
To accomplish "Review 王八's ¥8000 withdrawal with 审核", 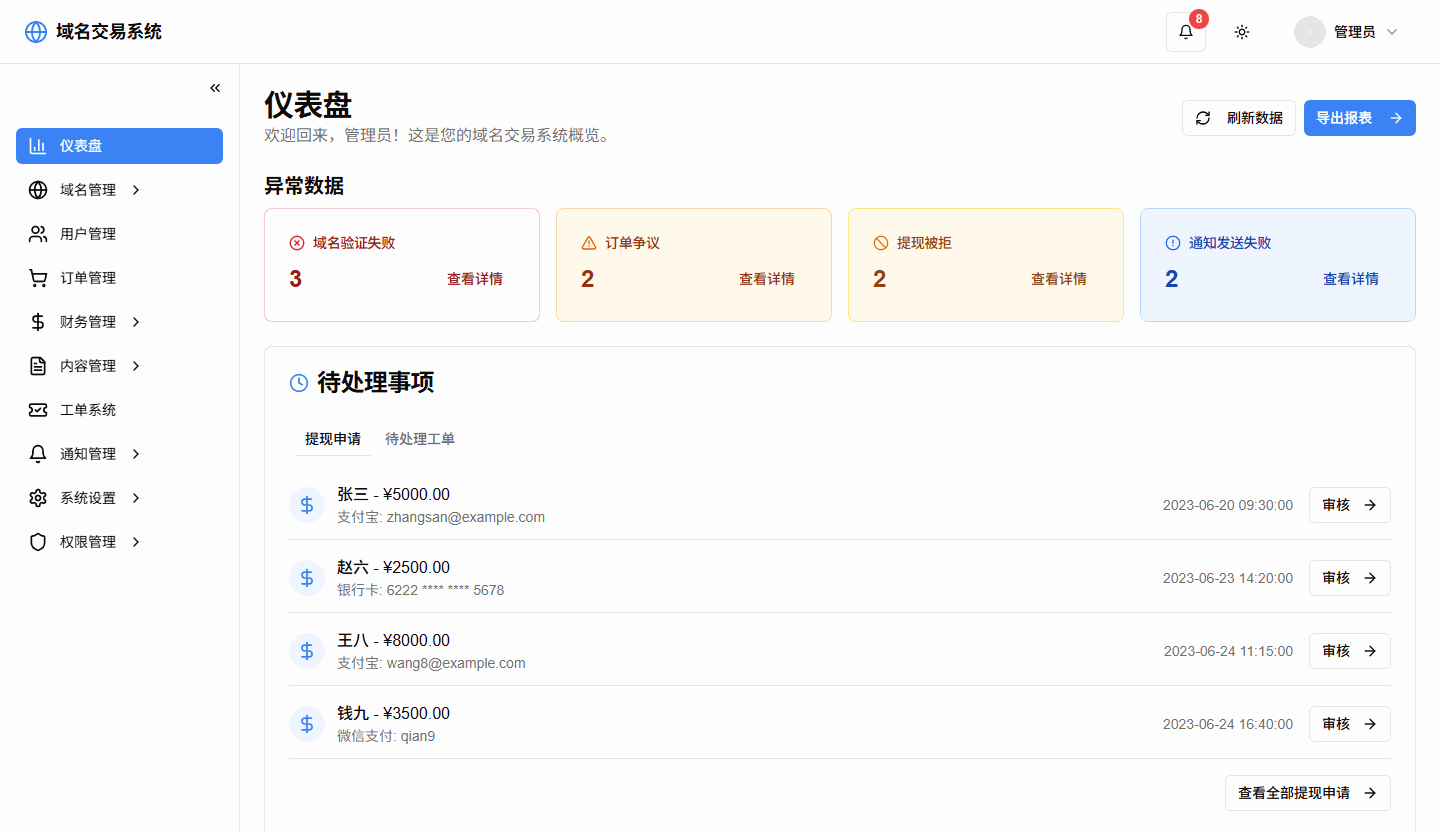I will coord(1349,651).
